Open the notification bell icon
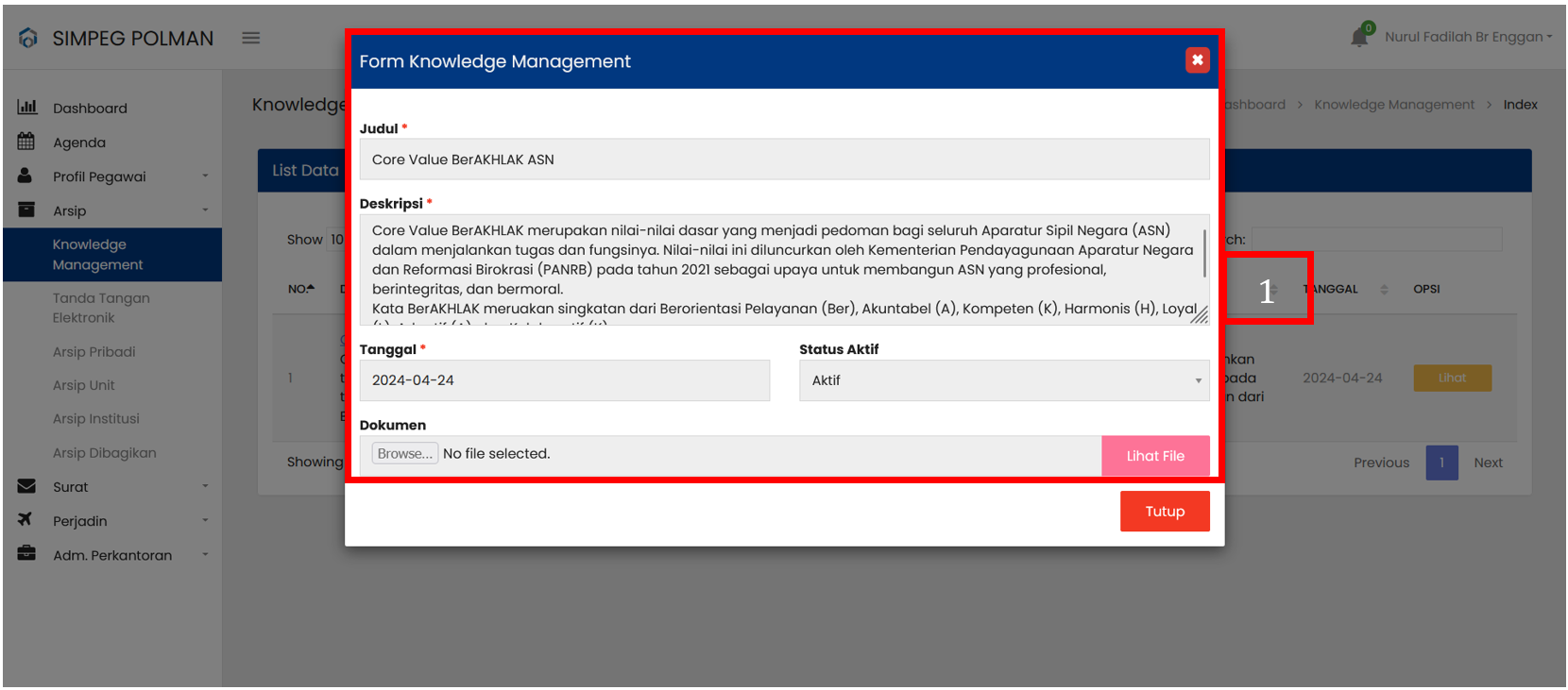 (1359, 37)
